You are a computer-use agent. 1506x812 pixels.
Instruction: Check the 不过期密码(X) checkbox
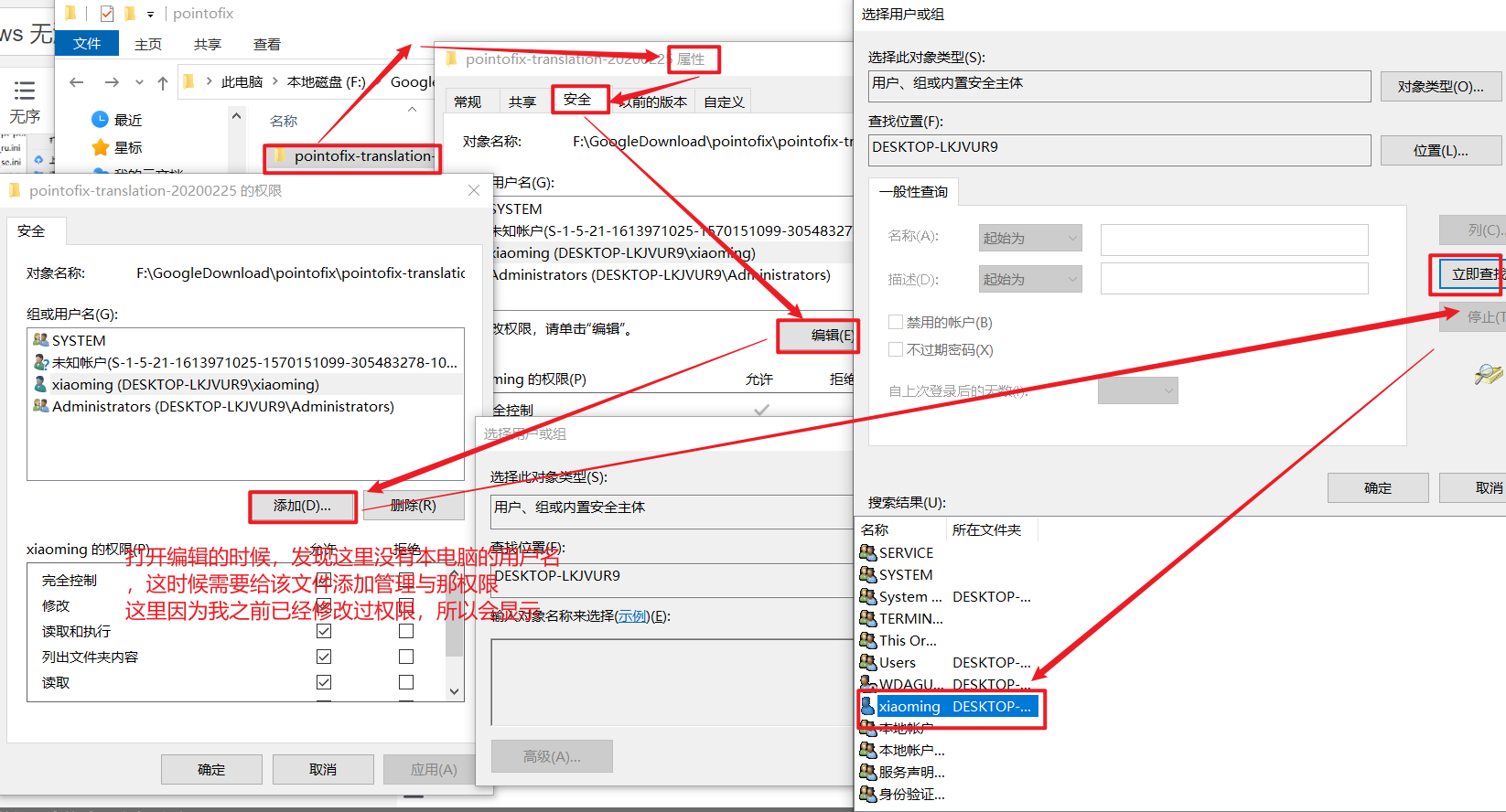tap(896, 349)
